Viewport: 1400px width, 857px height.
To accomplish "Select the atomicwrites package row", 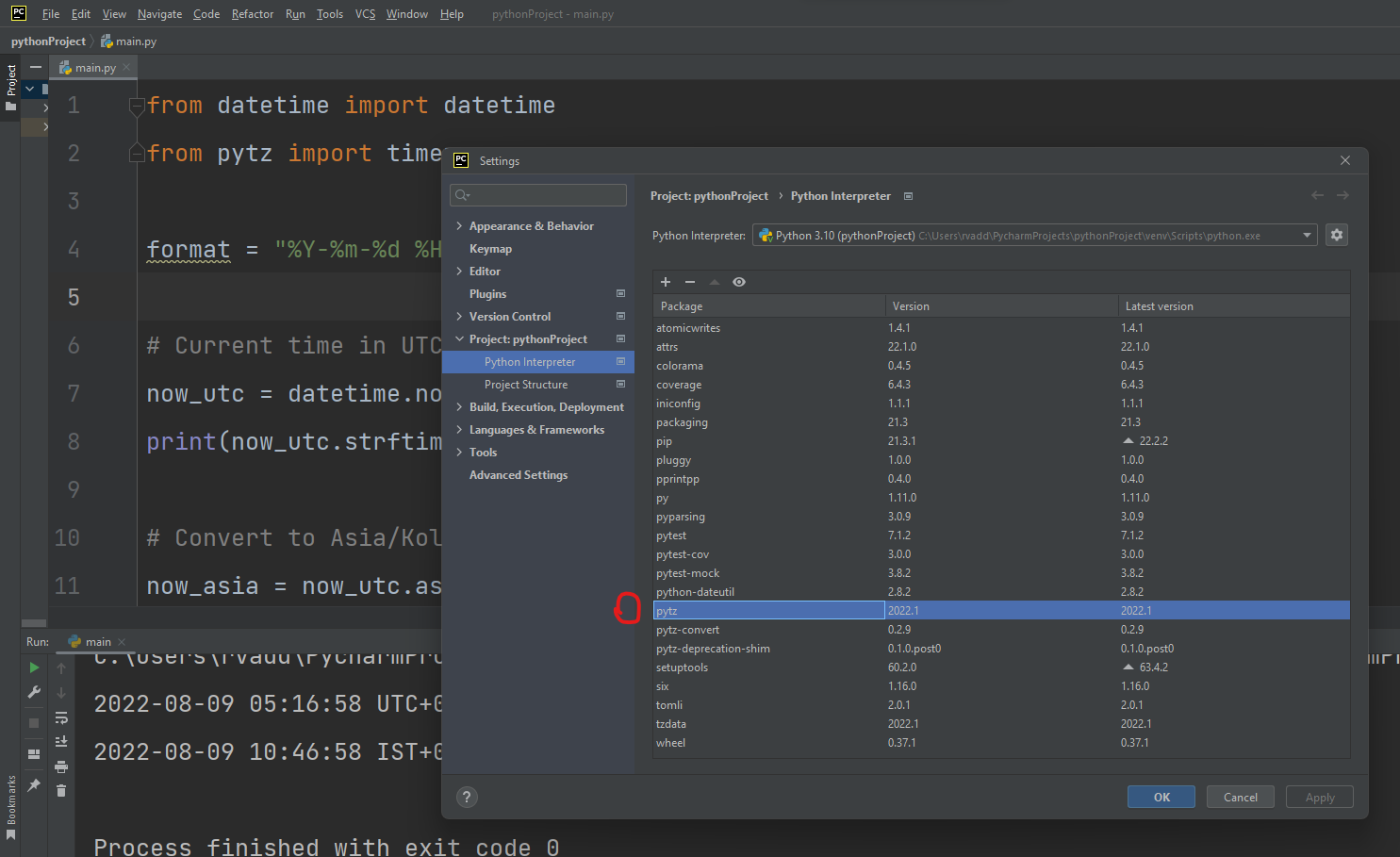I will [1001, 328].
